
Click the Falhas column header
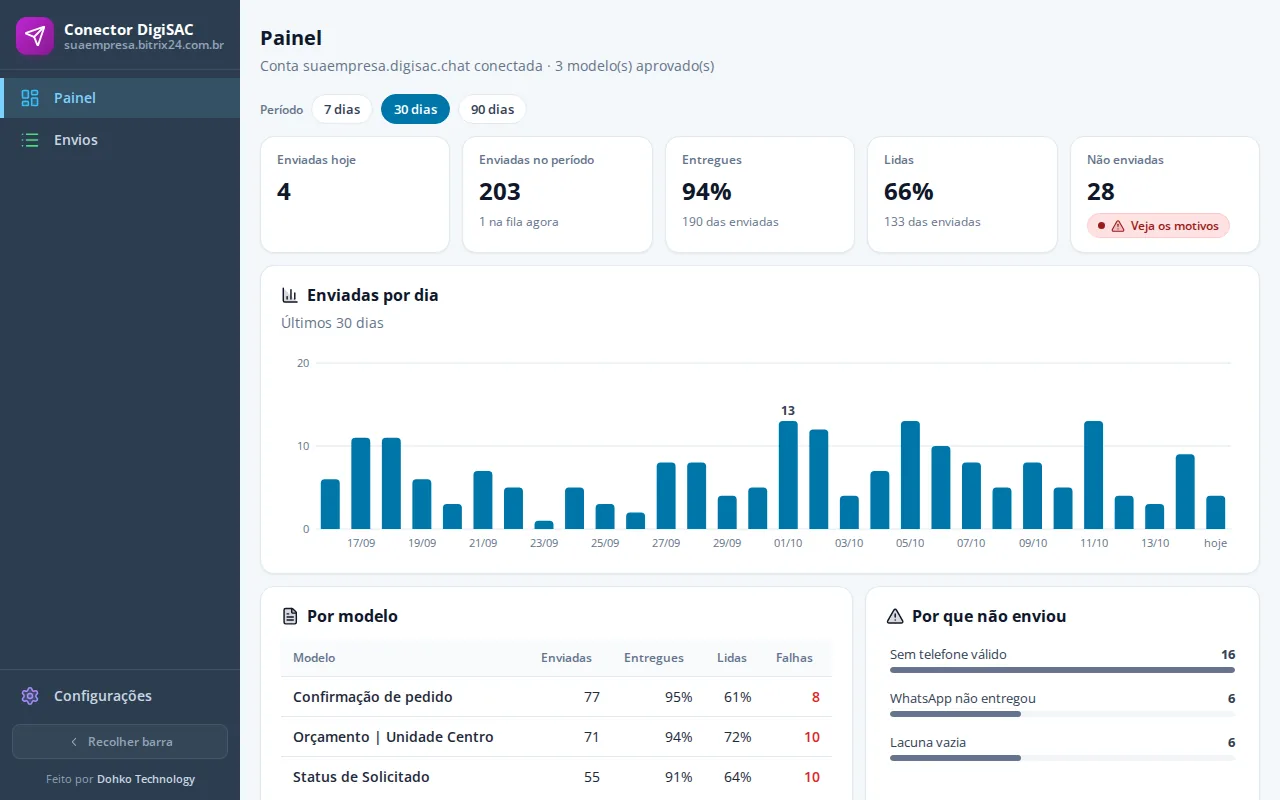[794, 658]
